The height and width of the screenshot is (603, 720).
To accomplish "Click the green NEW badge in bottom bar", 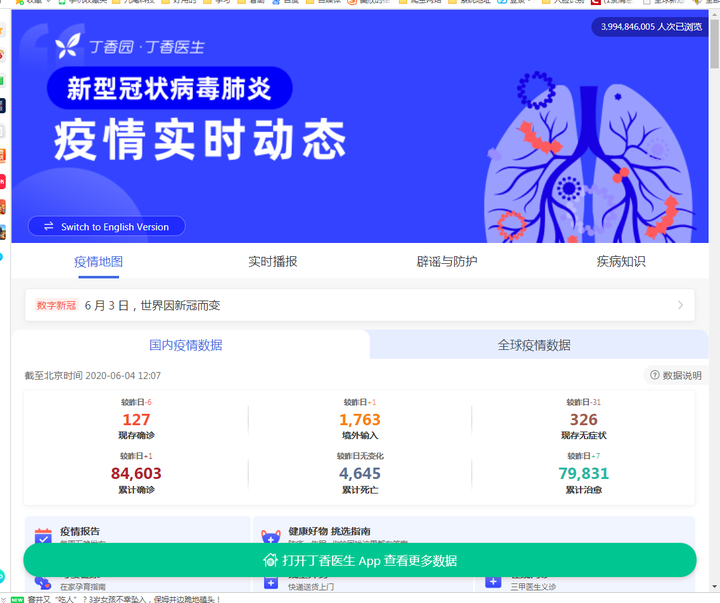I will [x=17, y=599].
